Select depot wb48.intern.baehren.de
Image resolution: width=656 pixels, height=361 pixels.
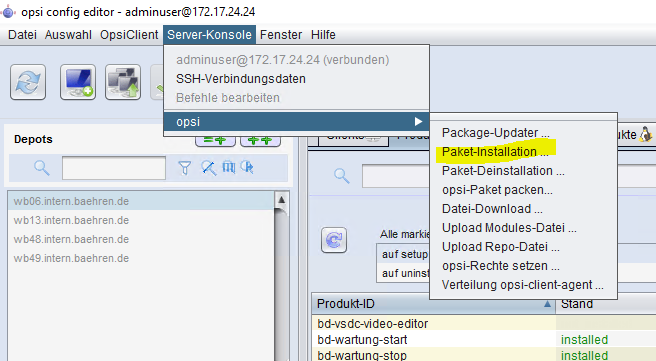(141, 239)
